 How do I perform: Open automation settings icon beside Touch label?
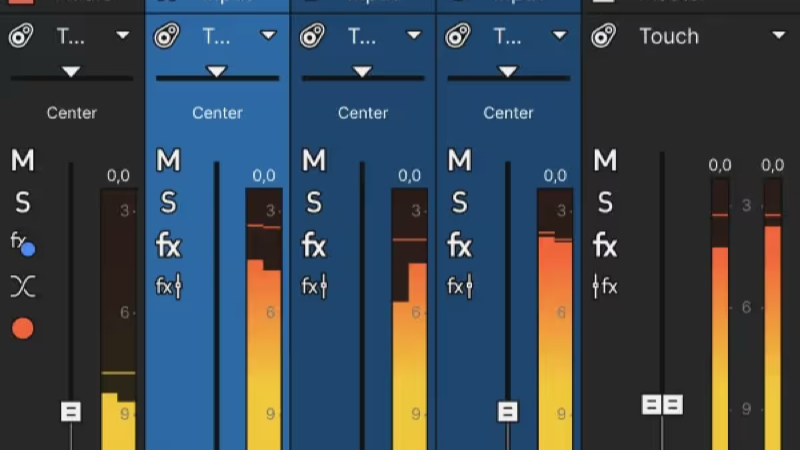click(604, 36)
